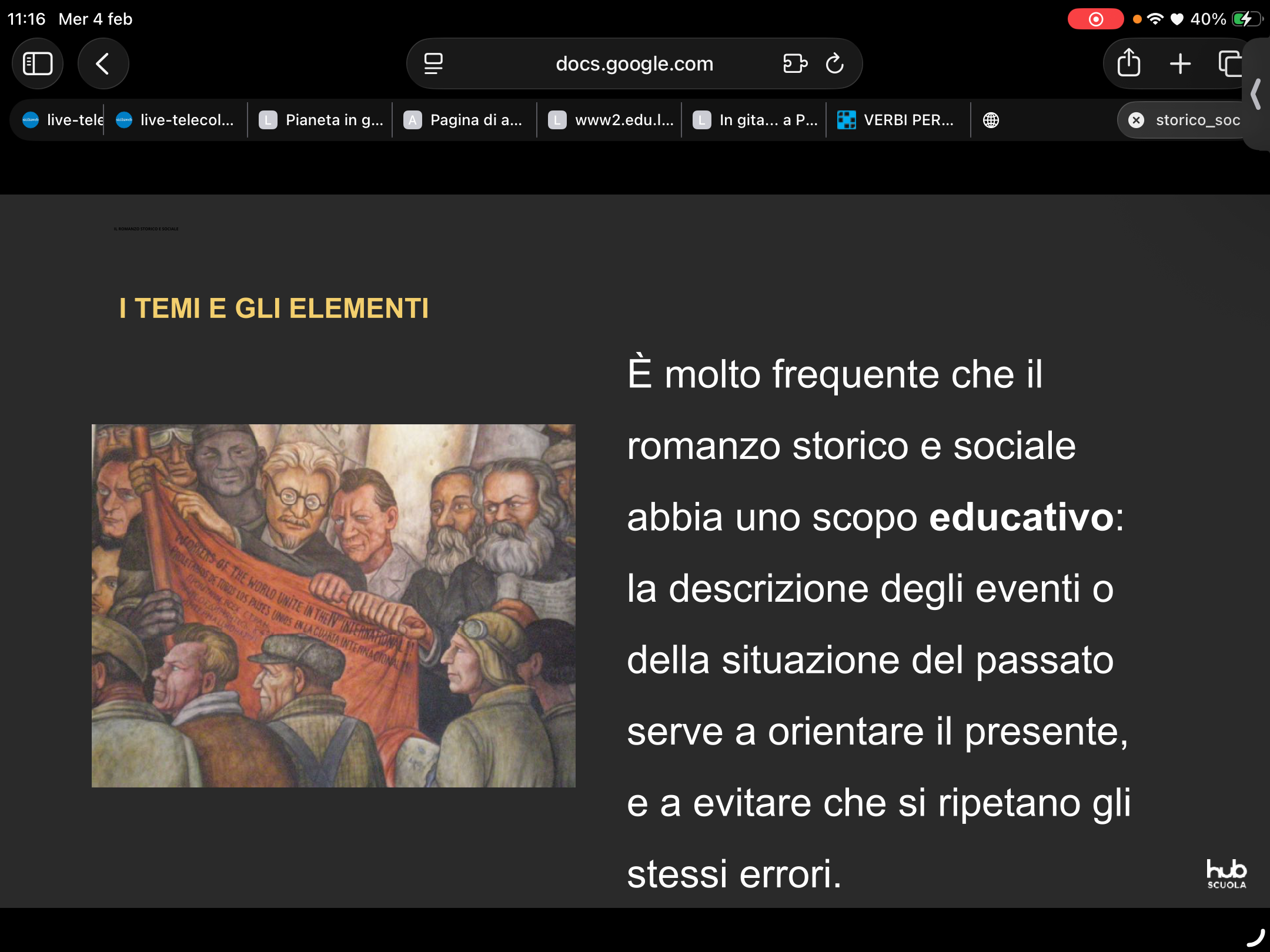
Task: Close the storico_soc tab
Action: [x=1136, y=120]
